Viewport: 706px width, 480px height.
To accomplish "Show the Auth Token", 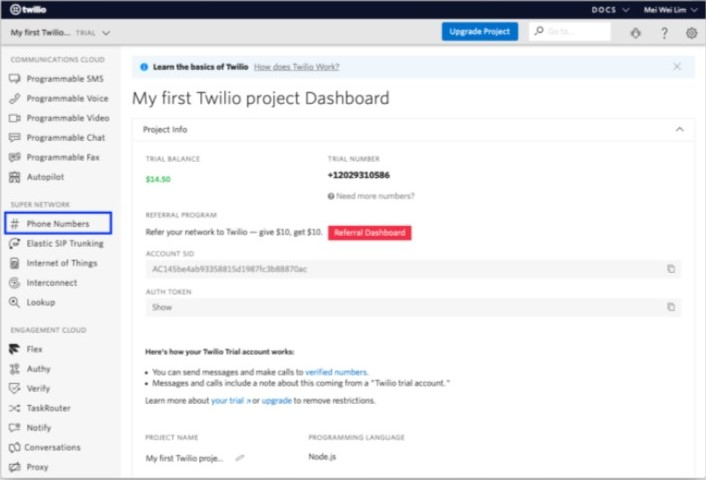I will pyautogui.click(x=162, y=307).
